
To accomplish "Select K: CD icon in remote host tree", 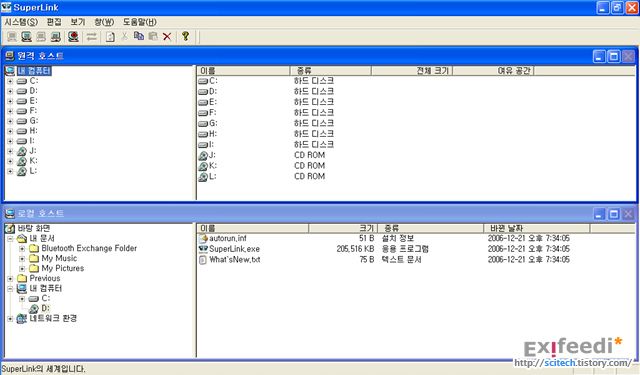I will [22, 161].
